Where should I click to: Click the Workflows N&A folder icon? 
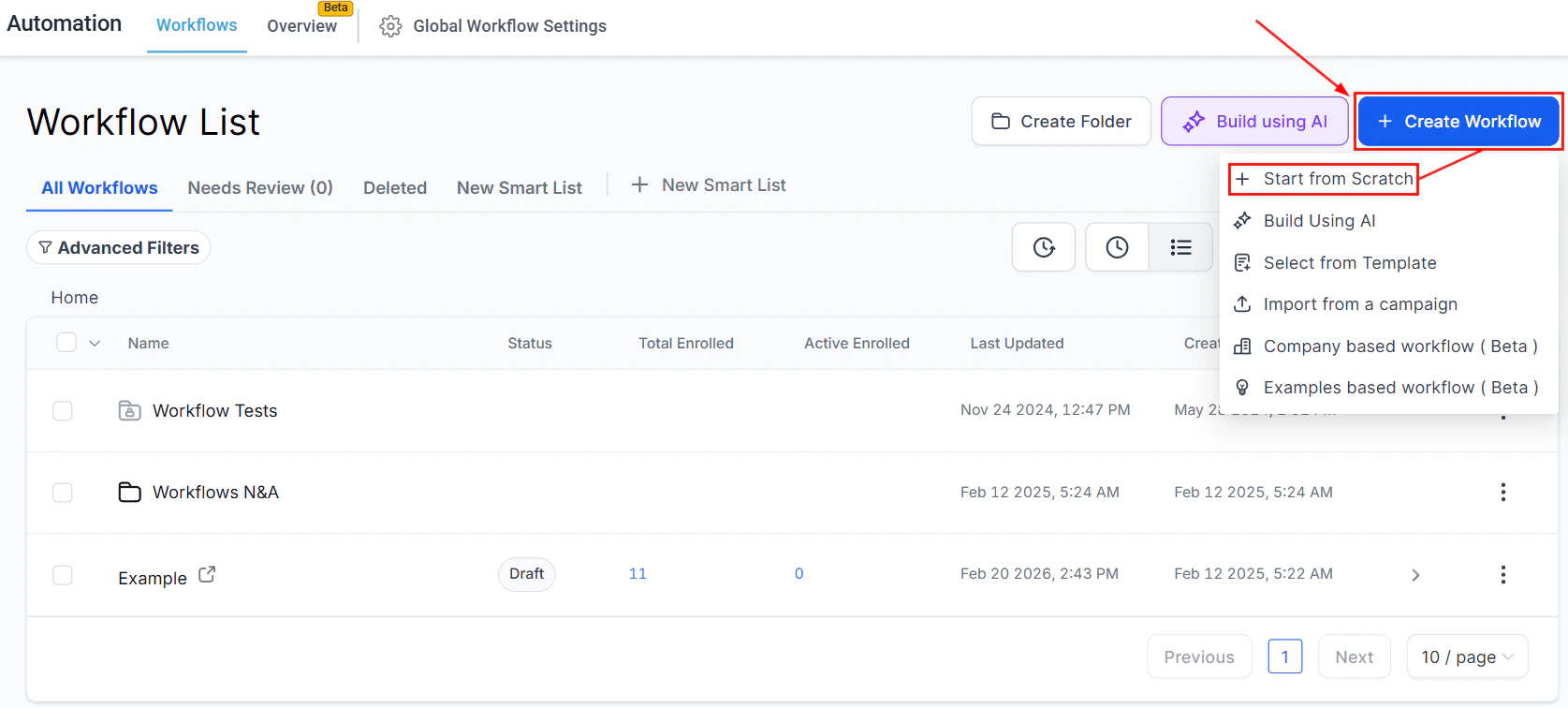129,492
